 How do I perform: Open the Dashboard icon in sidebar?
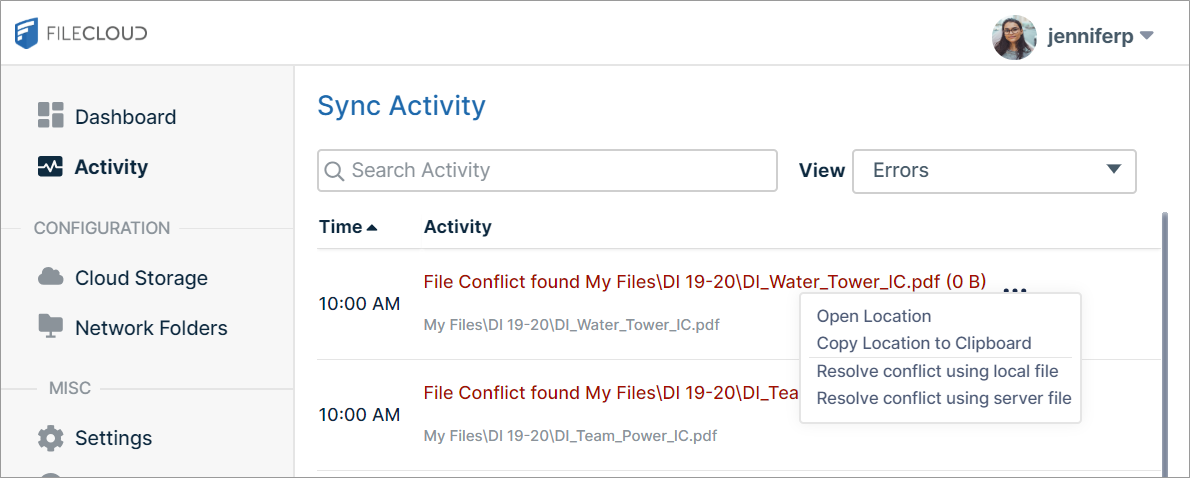pos(50,116)
